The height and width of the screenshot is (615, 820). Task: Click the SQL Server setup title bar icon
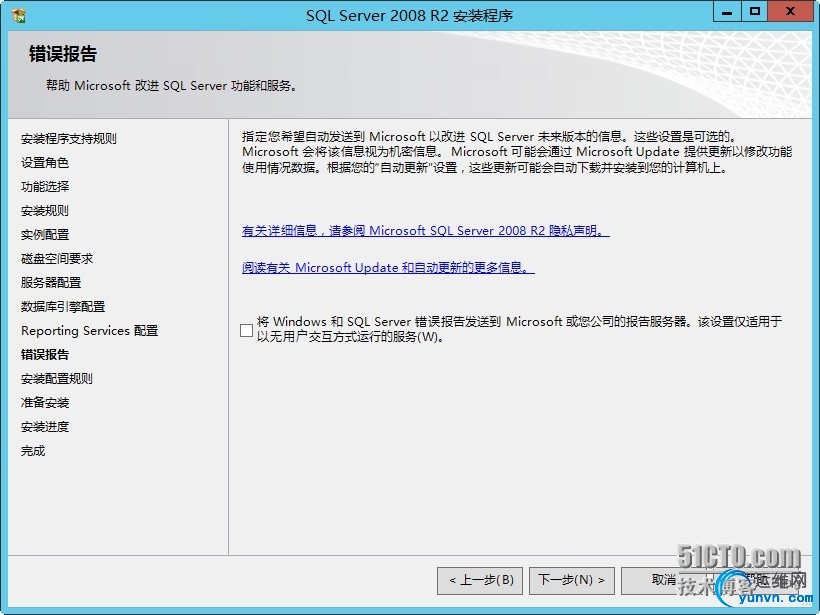coord(18,16)
